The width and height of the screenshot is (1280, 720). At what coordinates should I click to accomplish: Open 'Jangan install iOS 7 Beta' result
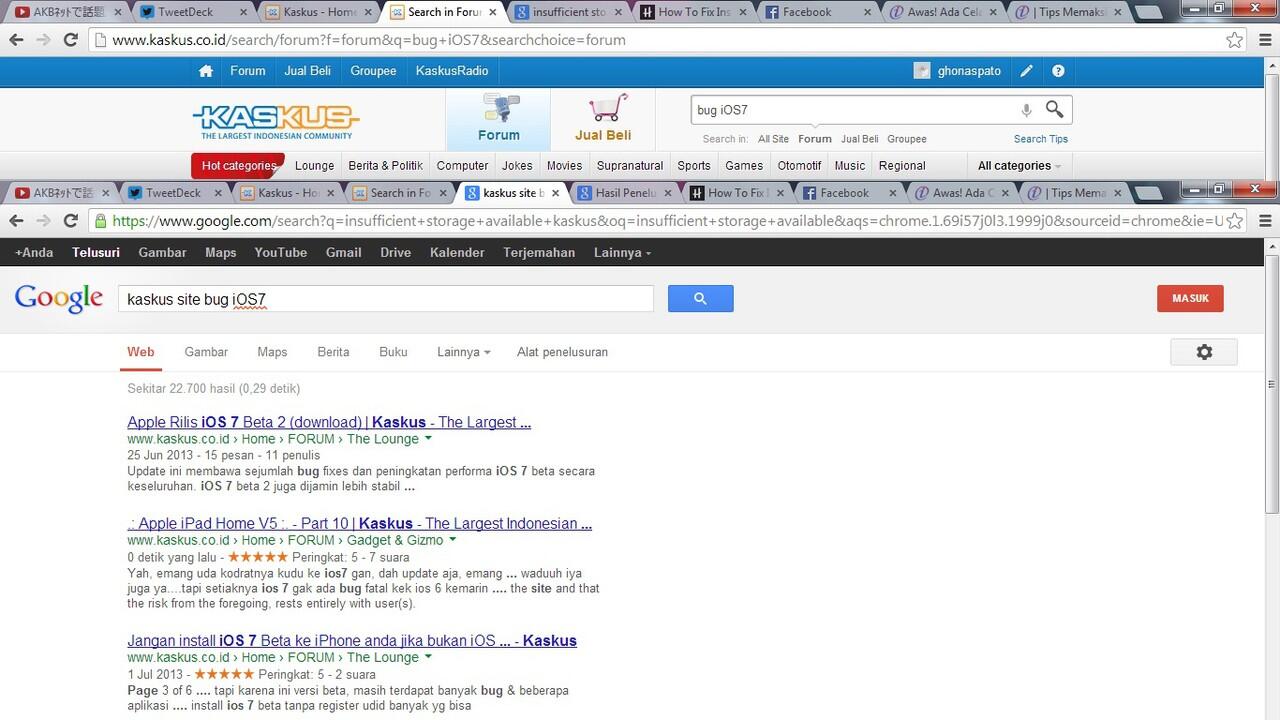(x=352, y=640)
